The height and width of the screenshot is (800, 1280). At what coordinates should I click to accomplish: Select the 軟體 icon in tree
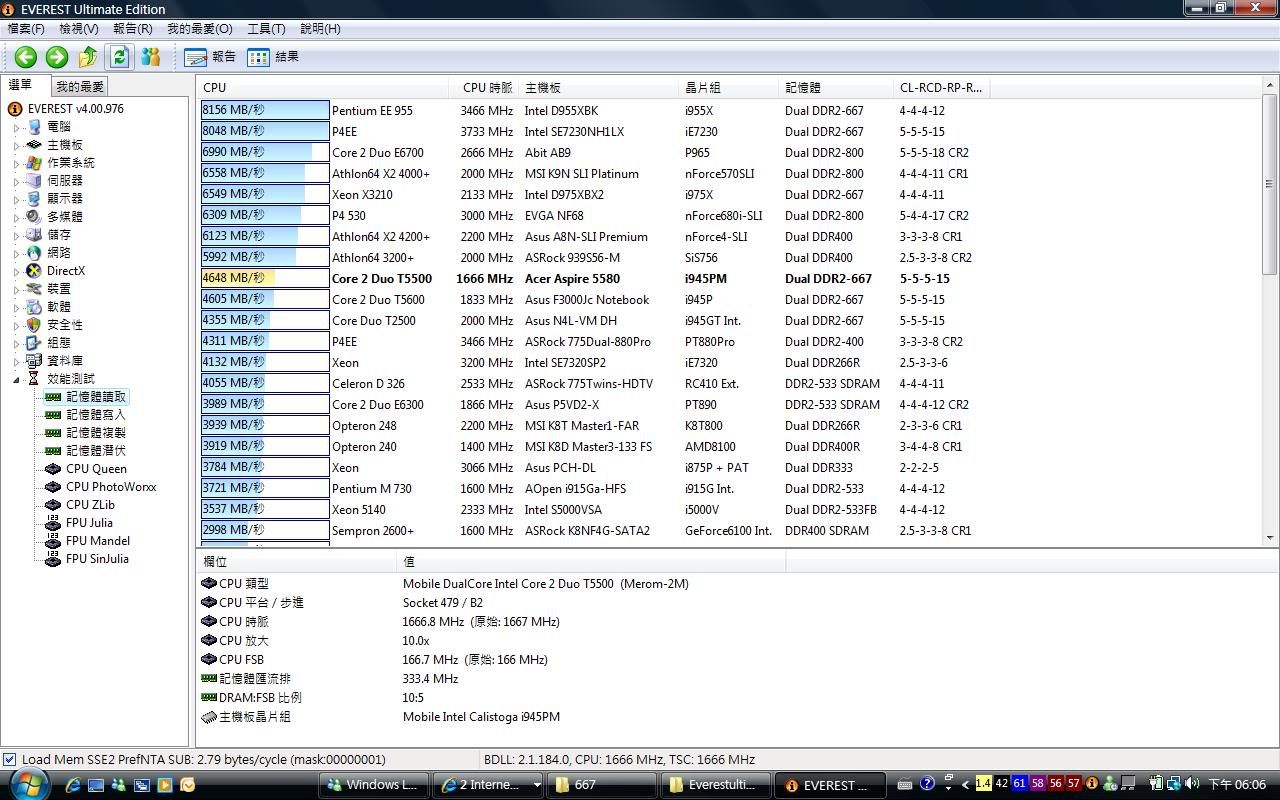click(x=34, y=307)
